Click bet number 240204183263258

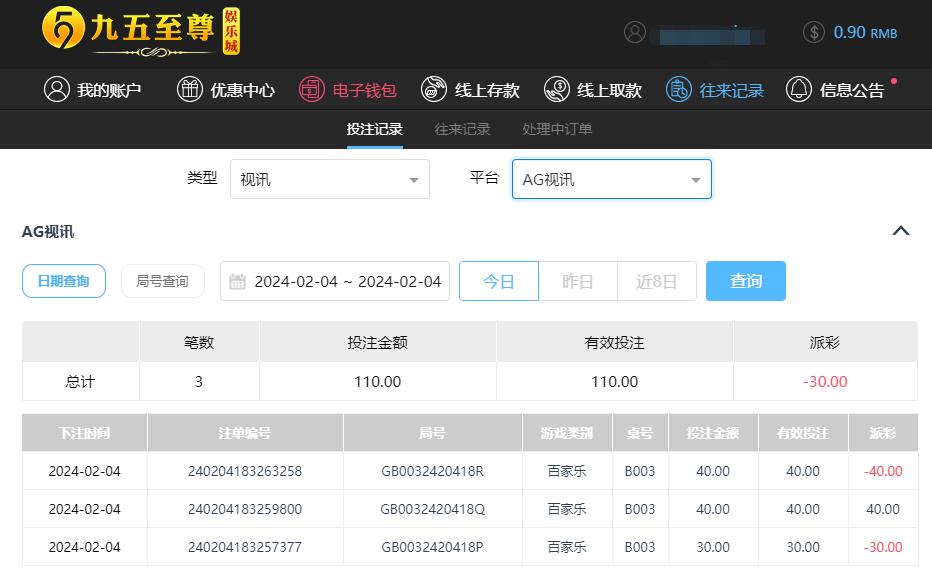click(x=245, y=471)
